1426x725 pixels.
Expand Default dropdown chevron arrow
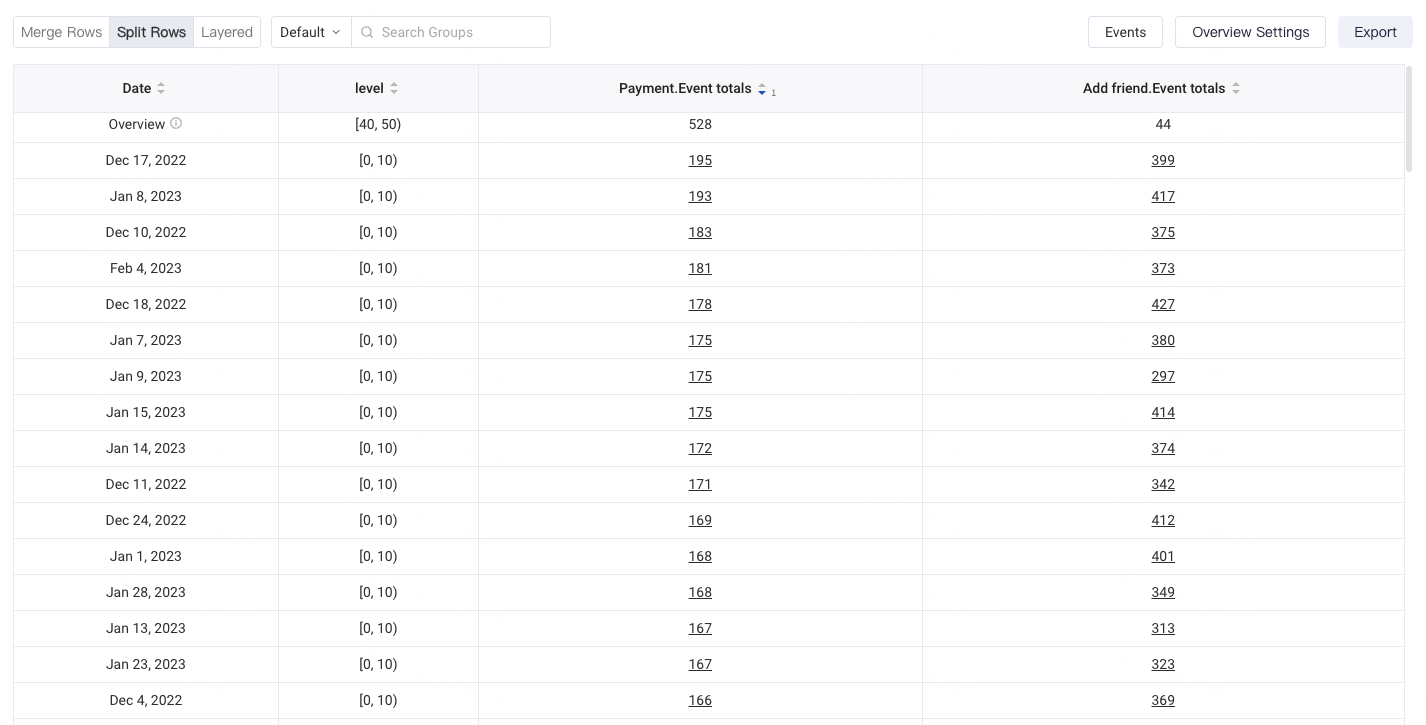pyautogui.click(x=336, y=32)
